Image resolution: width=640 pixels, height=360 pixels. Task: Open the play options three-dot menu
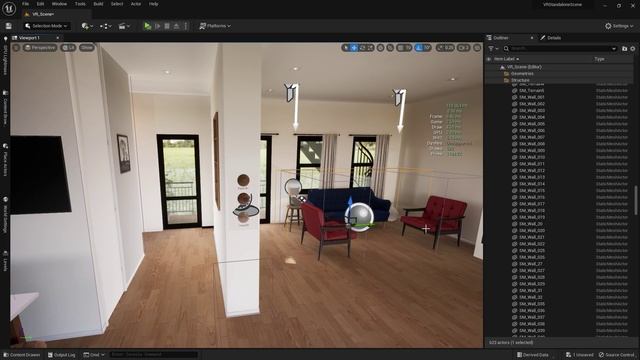click(x=186, y=26)
